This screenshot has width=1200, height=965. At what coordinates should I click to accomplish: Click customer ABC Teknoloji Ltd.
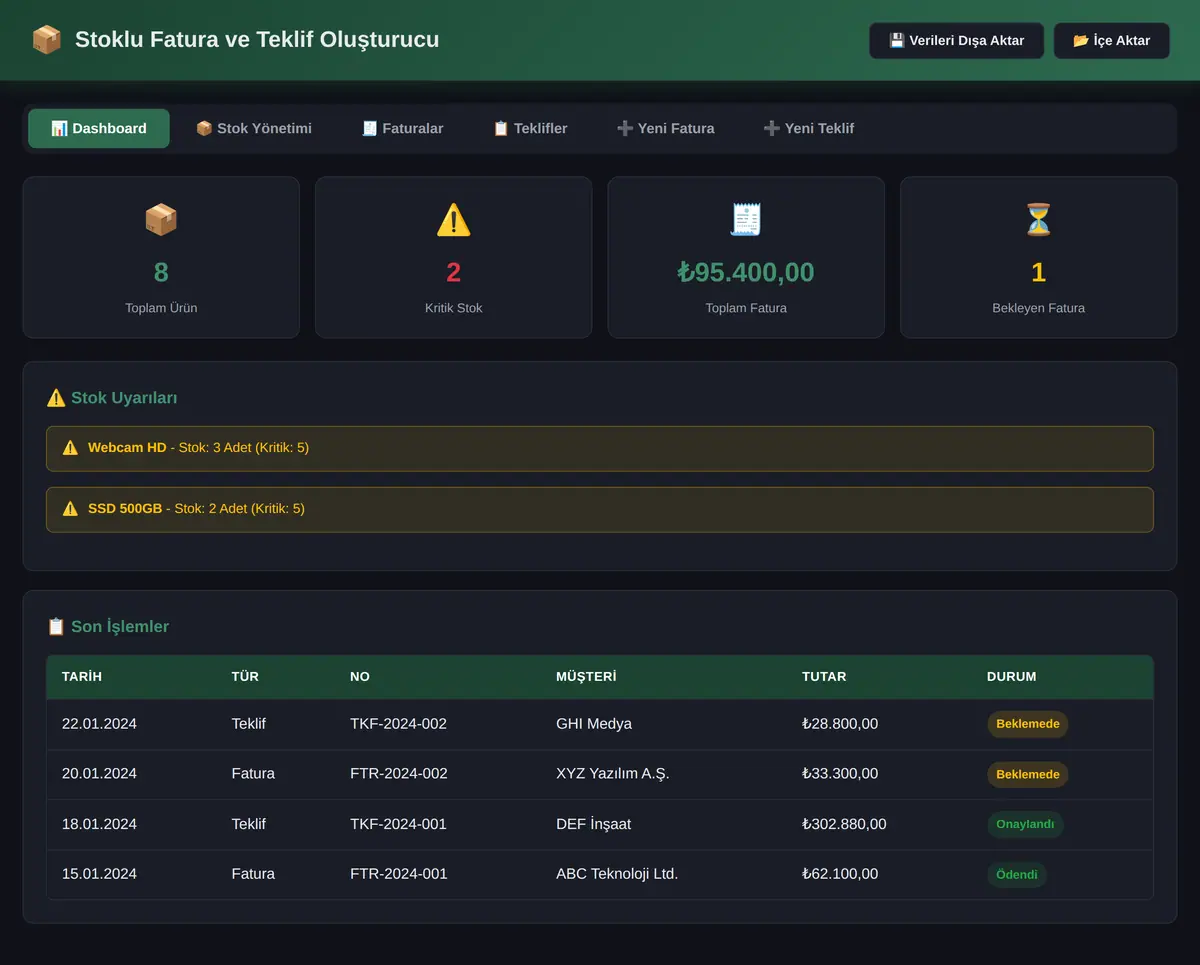coord(617,874)
